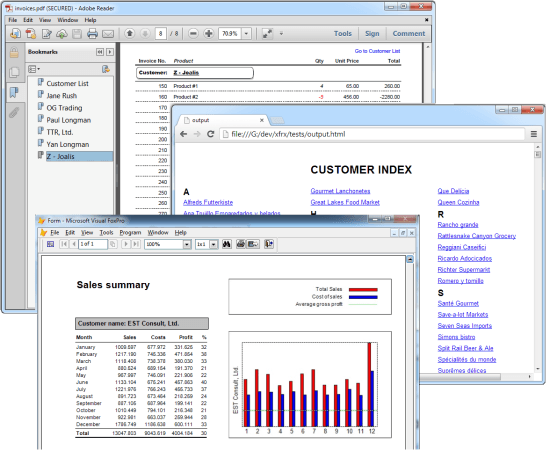Viewport: 550px width, 450px height.
Task: Click the cloud upload icon in Adobe Reader
Action: 62,34
